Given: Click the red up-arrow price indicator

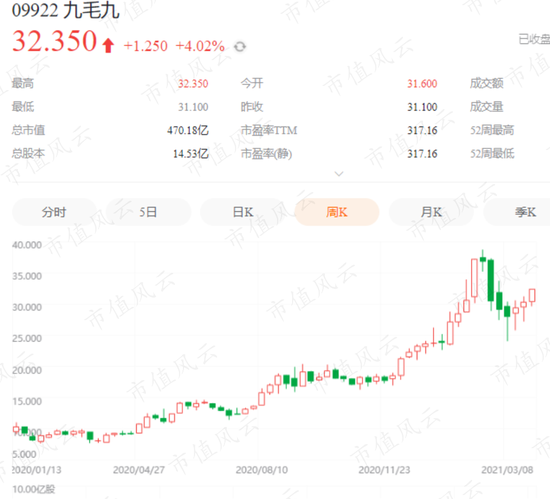Looking at the screenshot, I should (108, 45).
